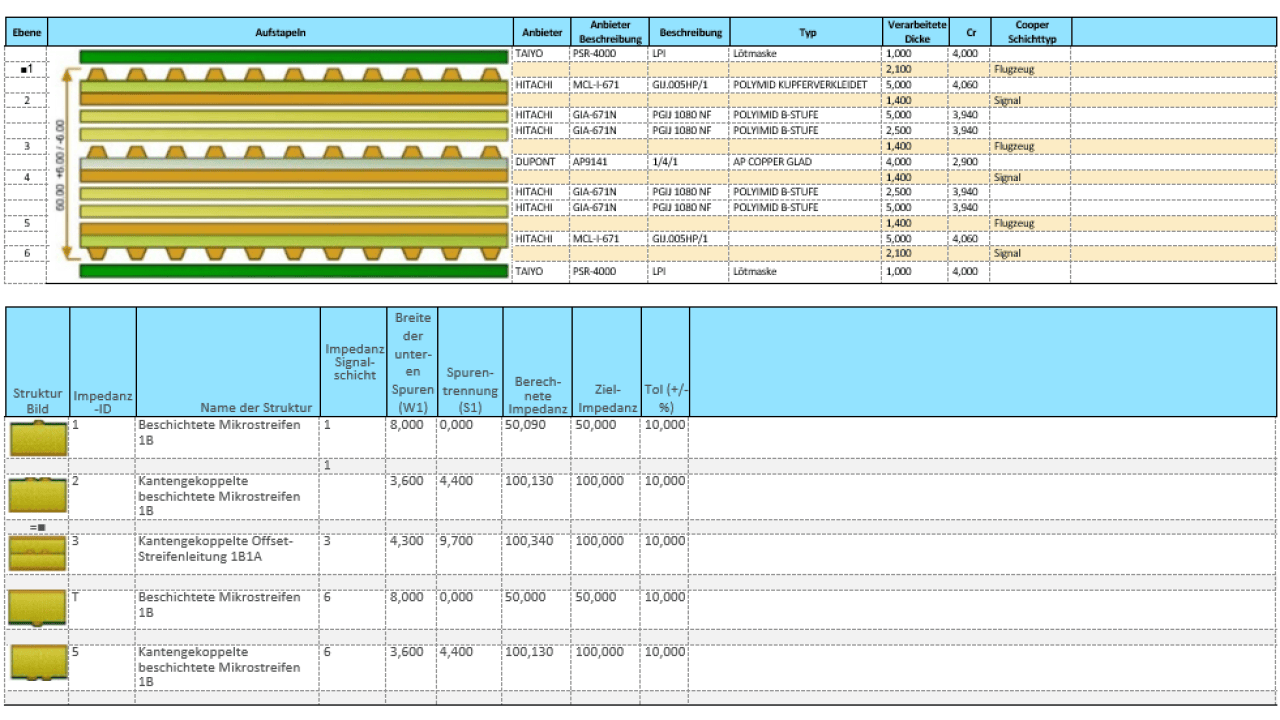Select the 'Impedanz Signalschicht' header
This screenshot has width=1280, height=720.
click(353, 361)
